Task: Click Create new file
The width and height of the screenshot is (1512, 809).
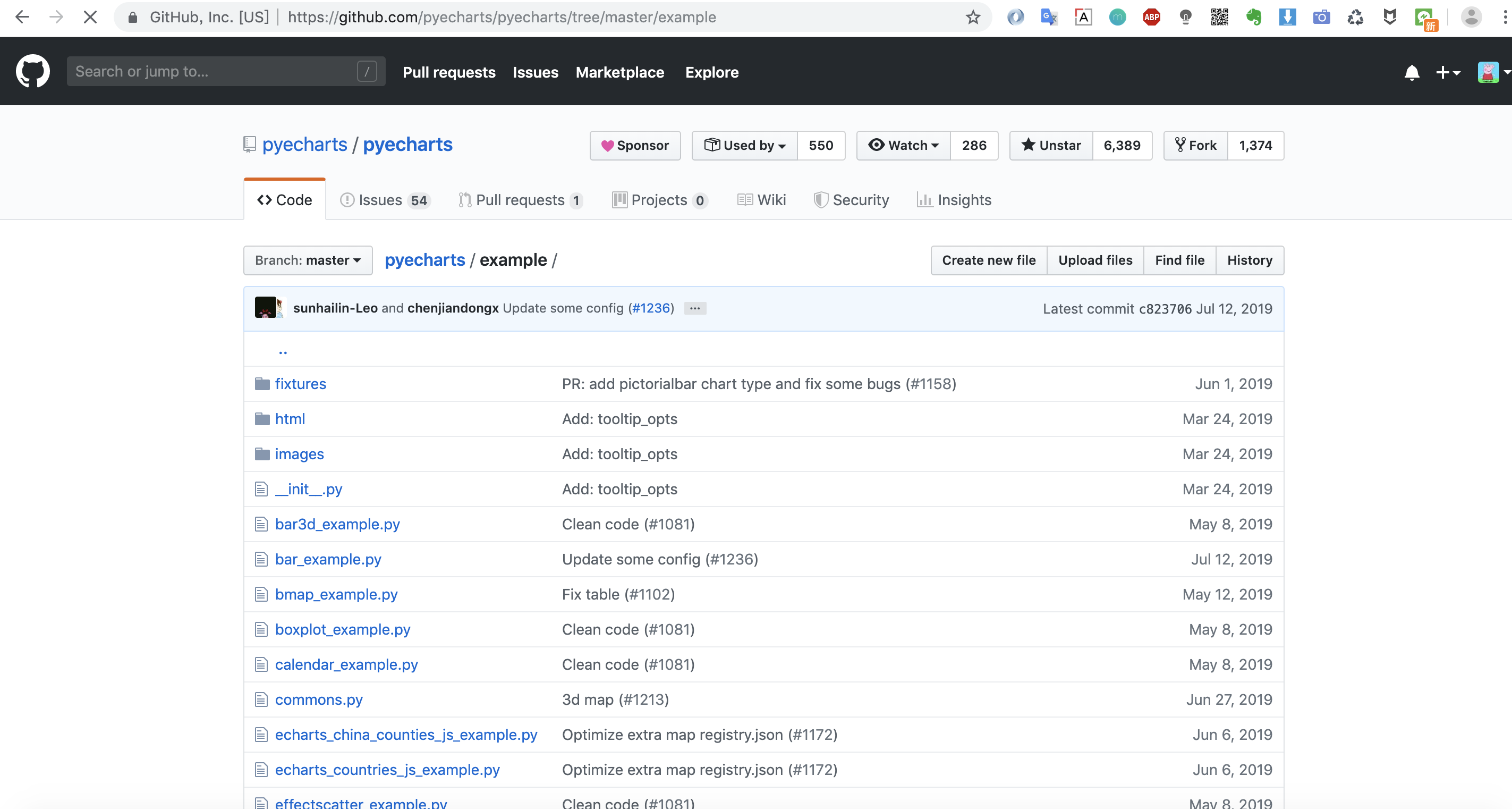Action: coord(989,260)
